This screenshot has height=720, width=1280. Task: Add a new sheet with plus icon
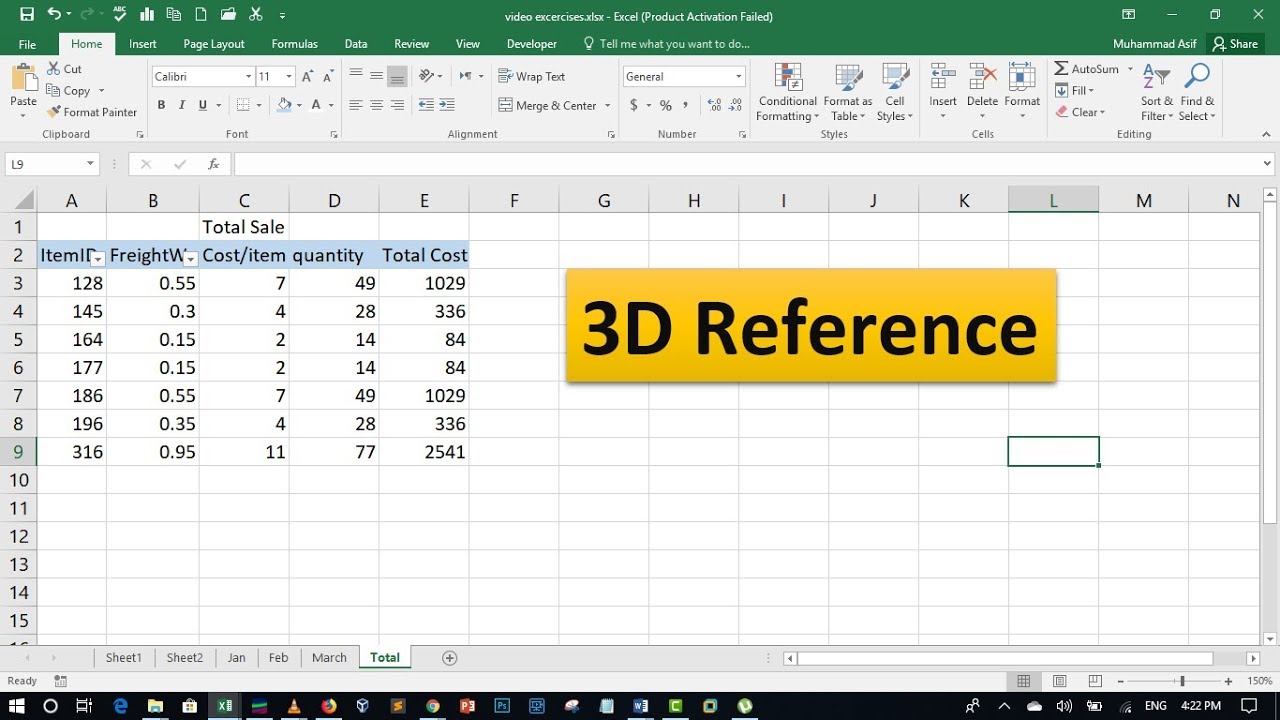click(449, 658)
